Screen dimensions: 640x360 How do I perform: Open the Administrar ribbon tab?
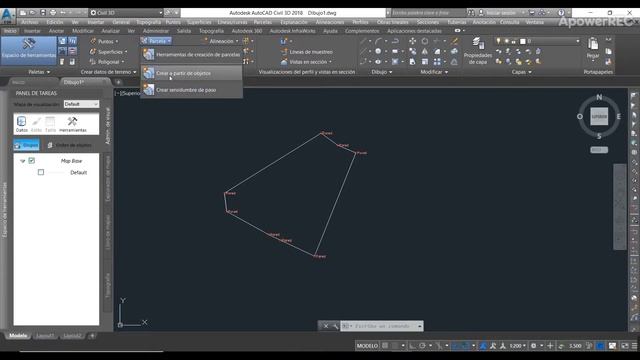click(x=156, y=31)
